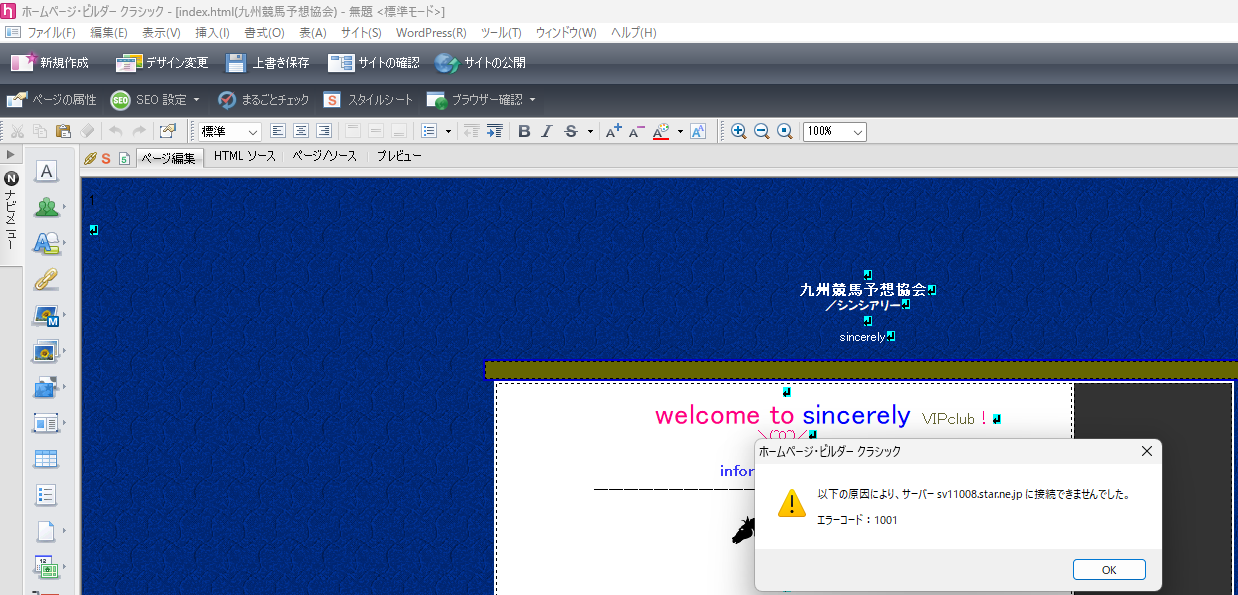Toggle bold formatting
This screenshot has width=1238, height=595.
[524, 131]
